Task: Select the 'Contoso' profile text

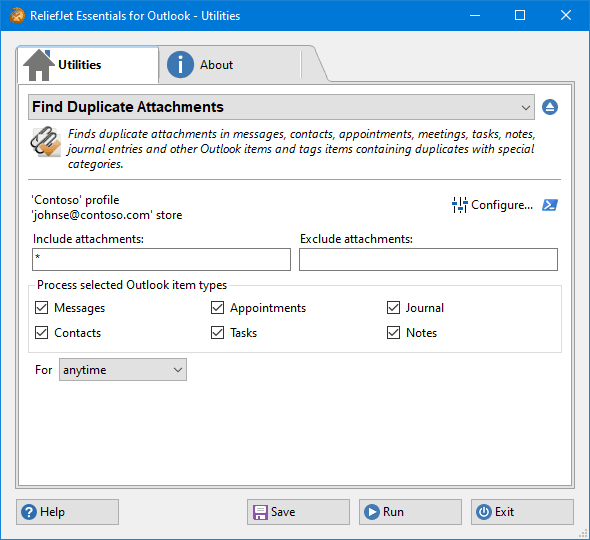Action: pos(75,200)
